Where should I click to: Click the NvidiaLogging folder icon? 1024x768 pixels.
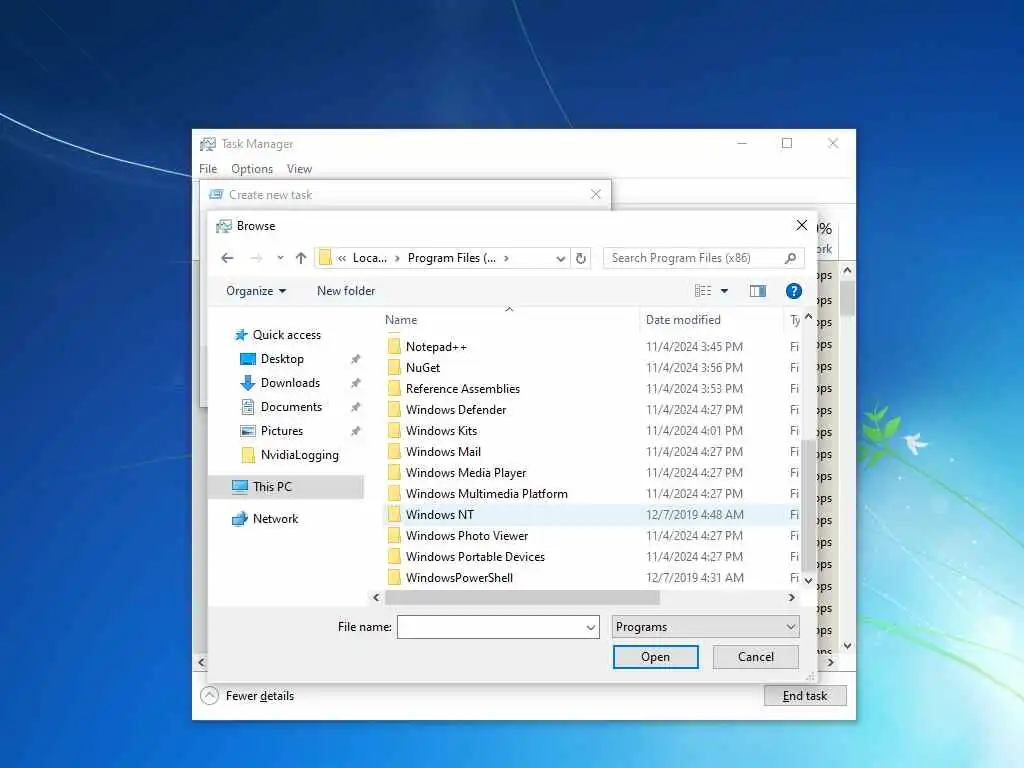(x=248, y=455)
